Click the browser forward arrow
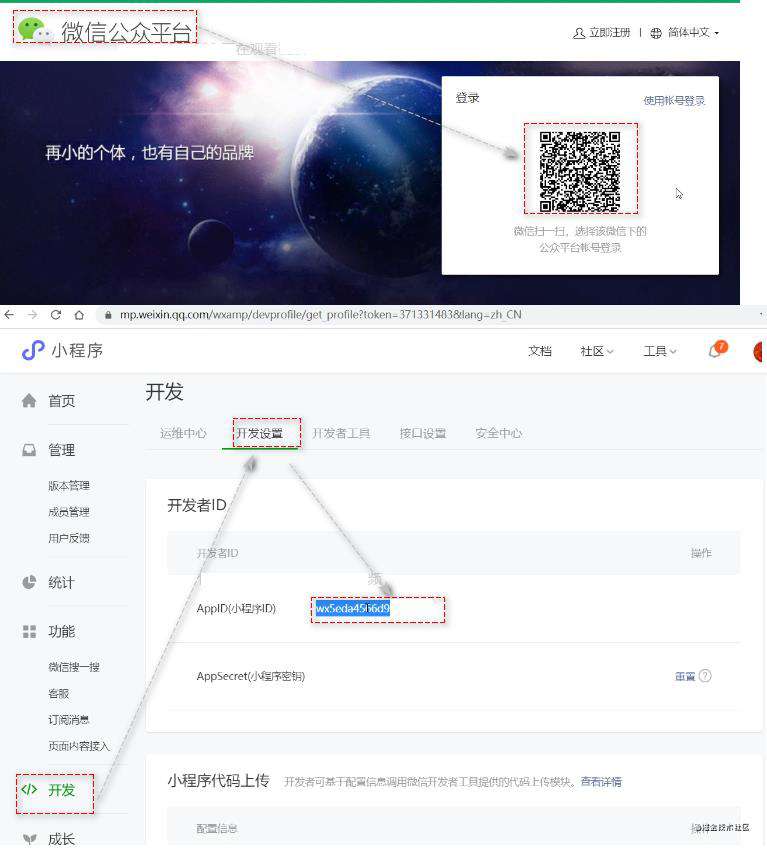Image resolution: width=767 pixels, height=848 pixels. pyautogui.click(x=32, y=315)
